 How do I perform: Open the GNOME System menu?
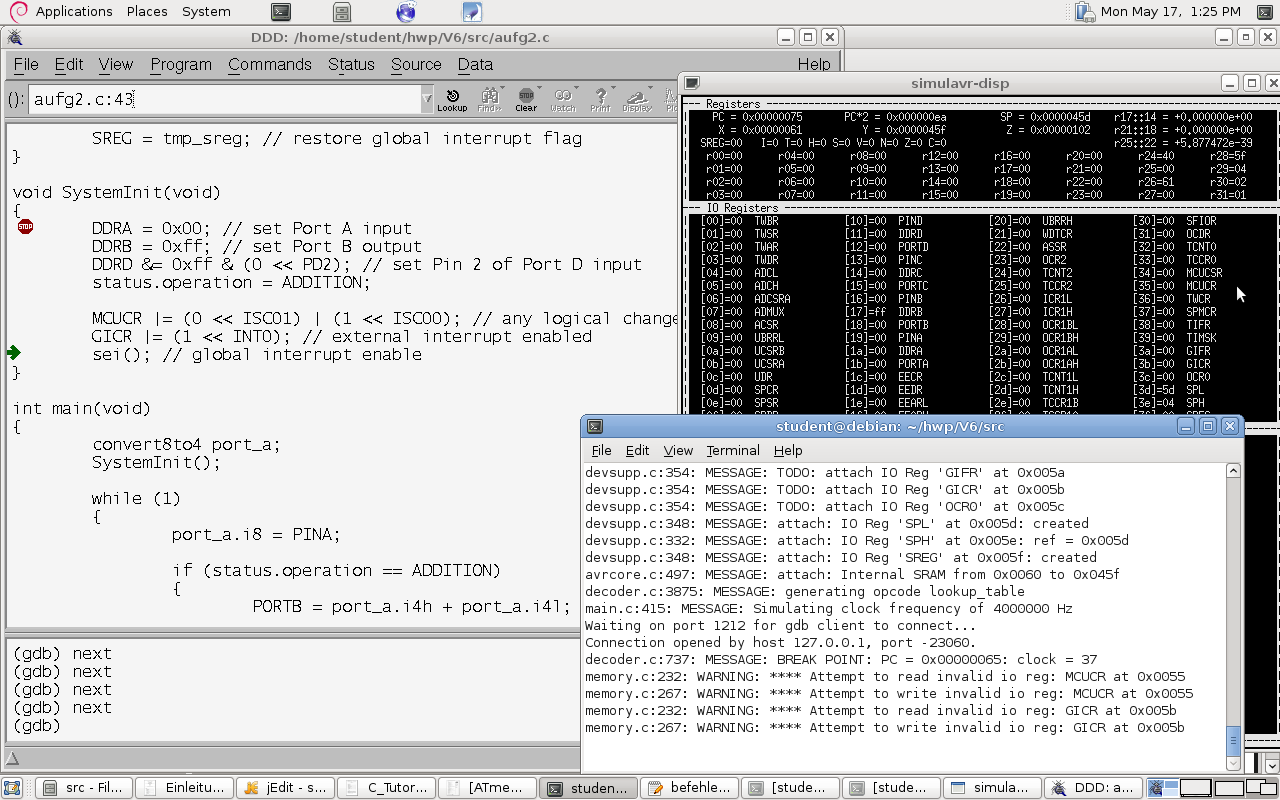click(x=206, y=12)
